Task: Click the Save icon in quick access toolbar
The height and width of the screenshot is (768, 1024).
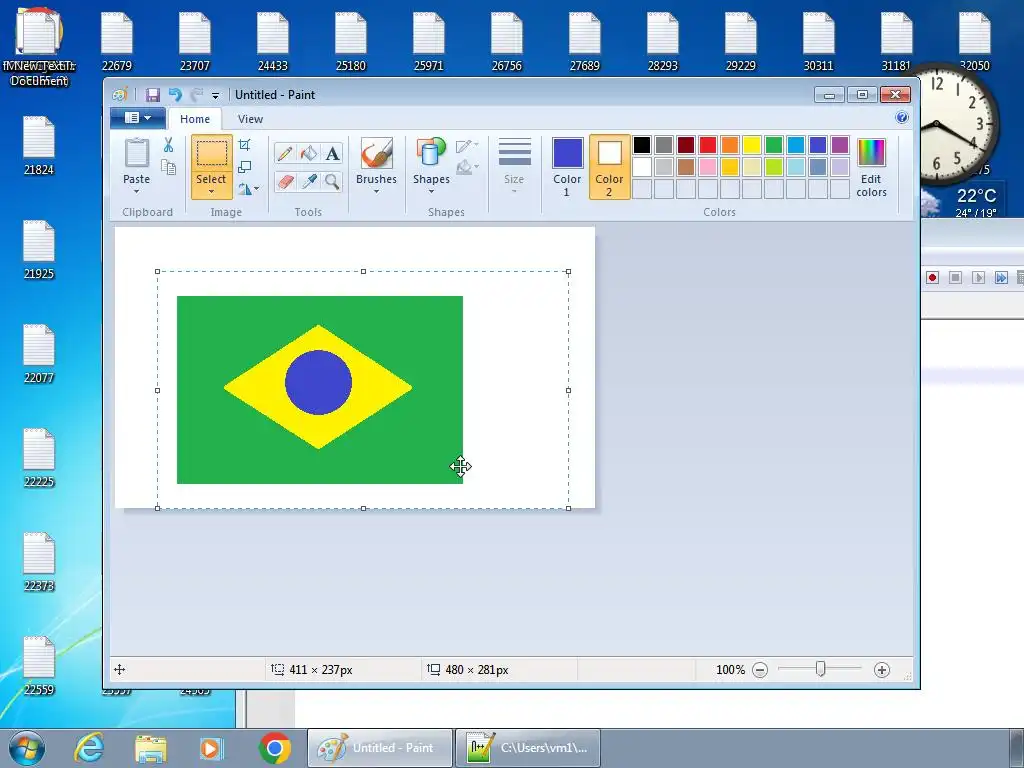Action: pos(152,95)
